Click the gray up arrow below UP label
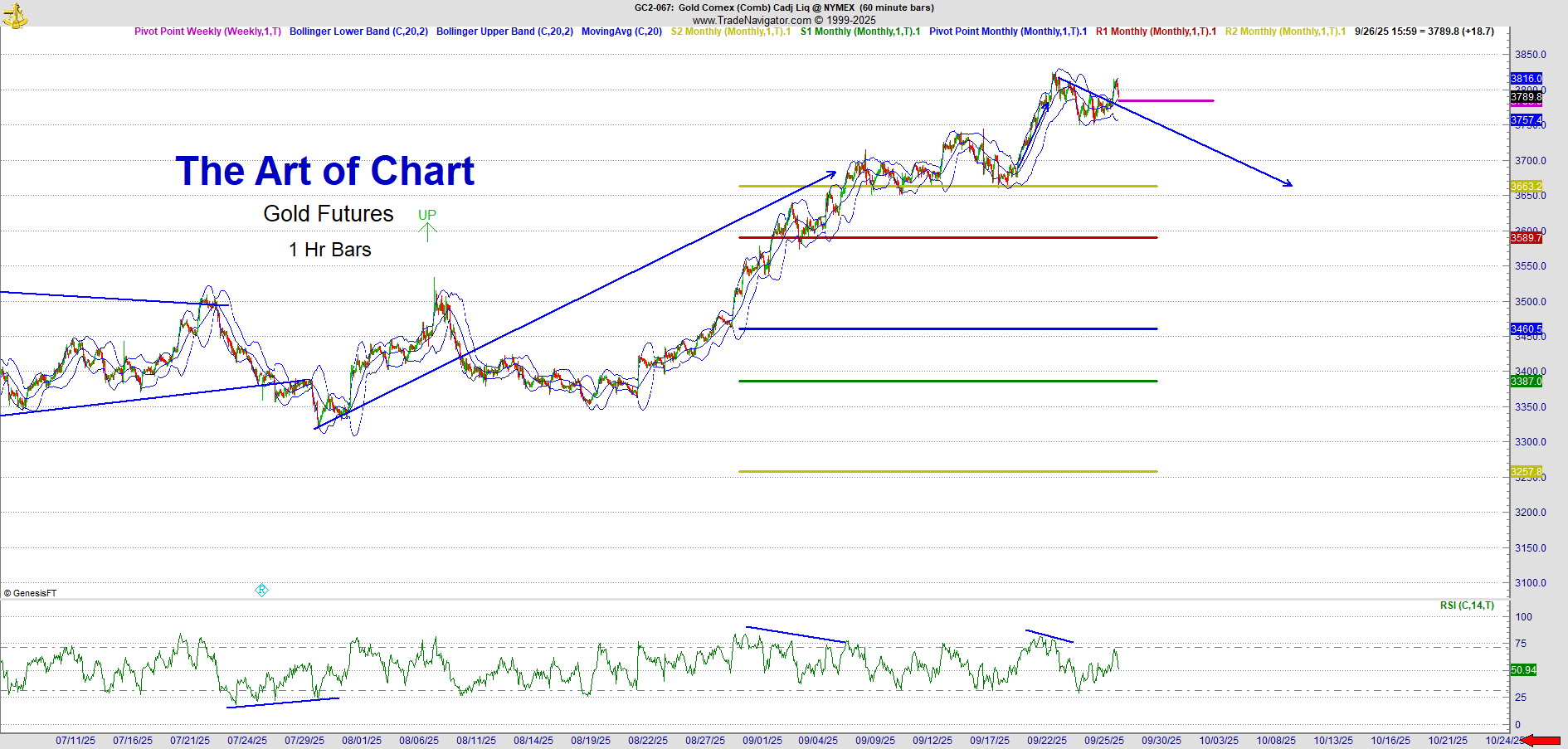Image resolution: width=1568 pixels, height=749 pixels. (427, 232)
